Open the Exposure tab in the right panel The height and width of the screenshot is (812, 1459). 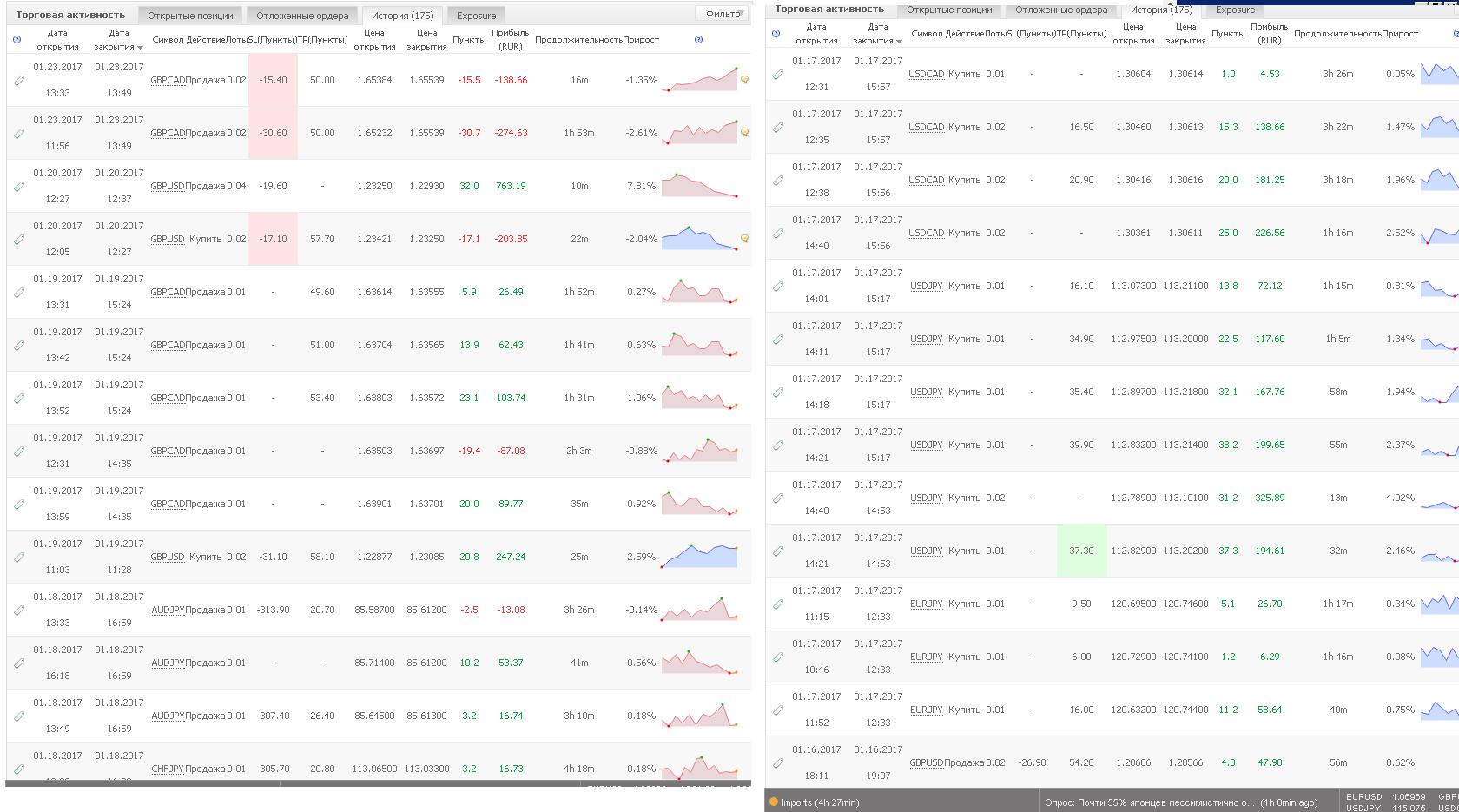point(1236,10)
